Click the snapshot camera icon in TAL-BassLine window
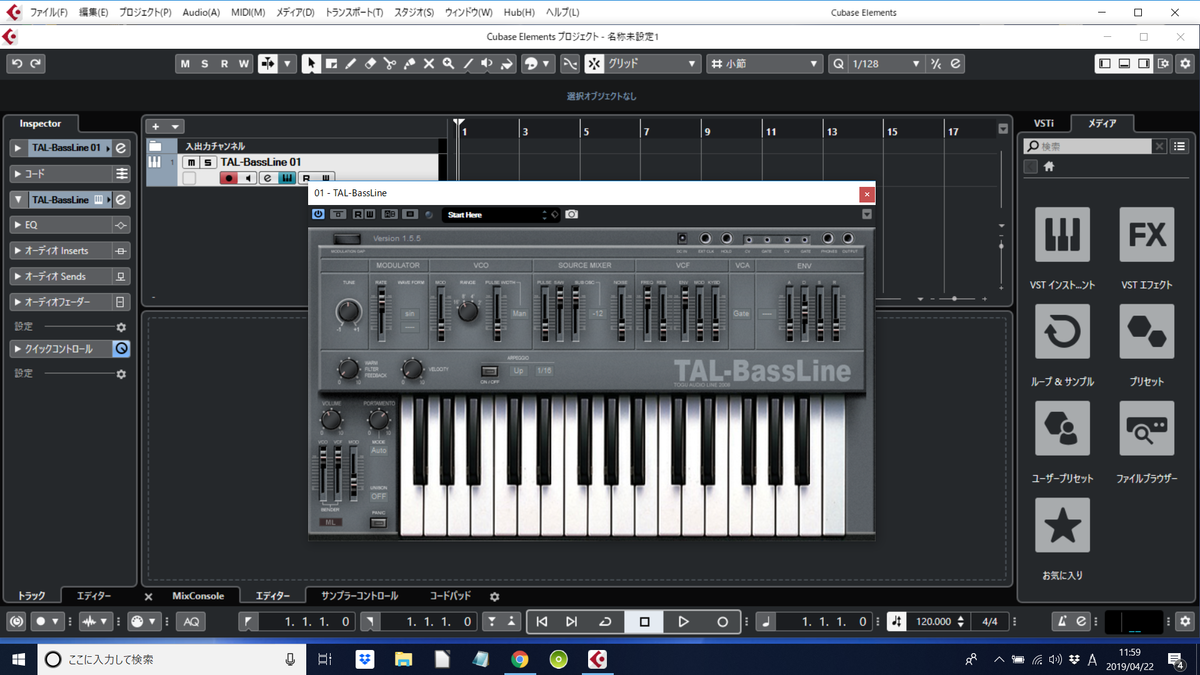The image size is (1200, 675). coord(571,214)
